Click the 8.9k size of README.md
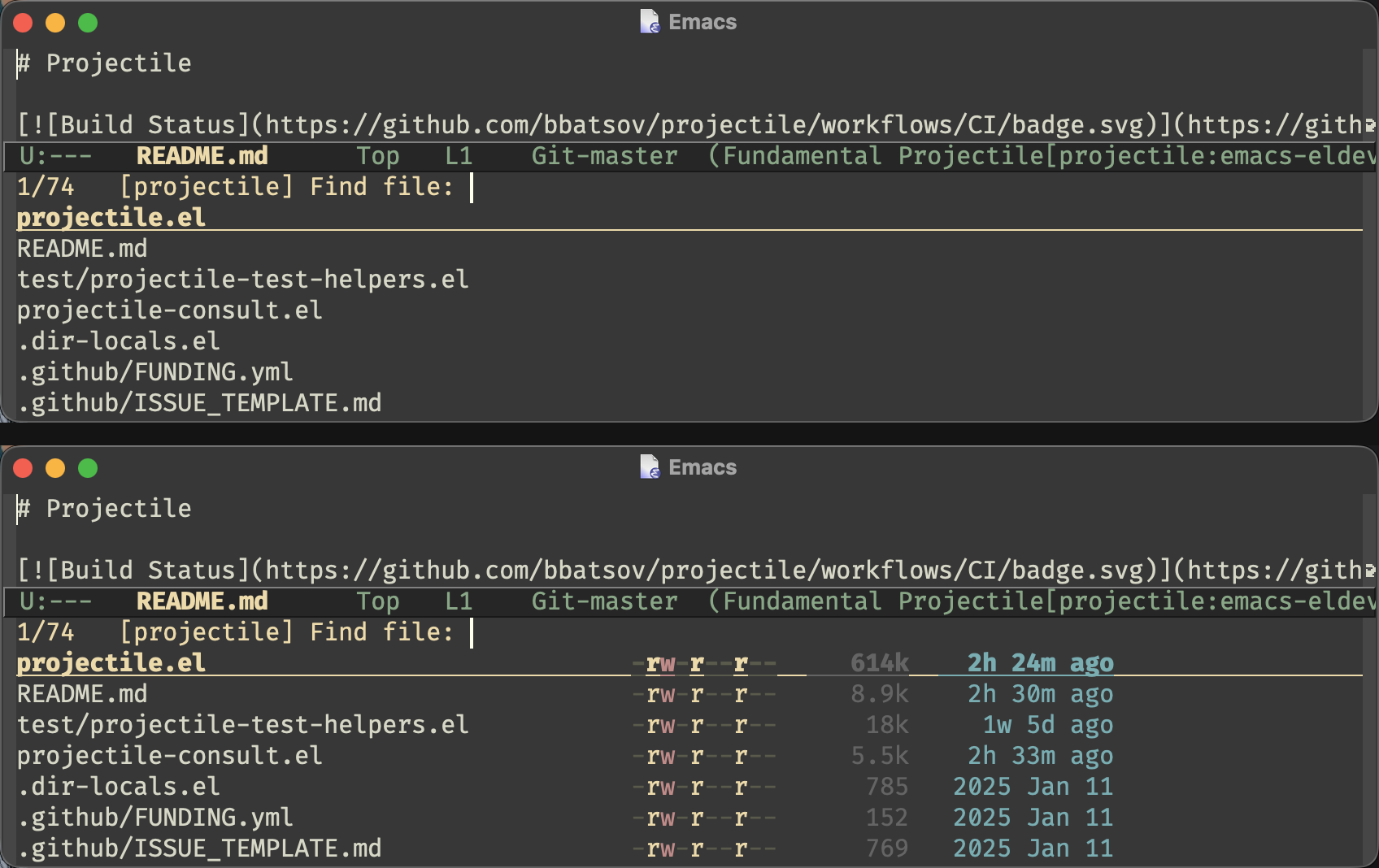The width and height of the screenshot is (1379, 868). coord(880,693)
